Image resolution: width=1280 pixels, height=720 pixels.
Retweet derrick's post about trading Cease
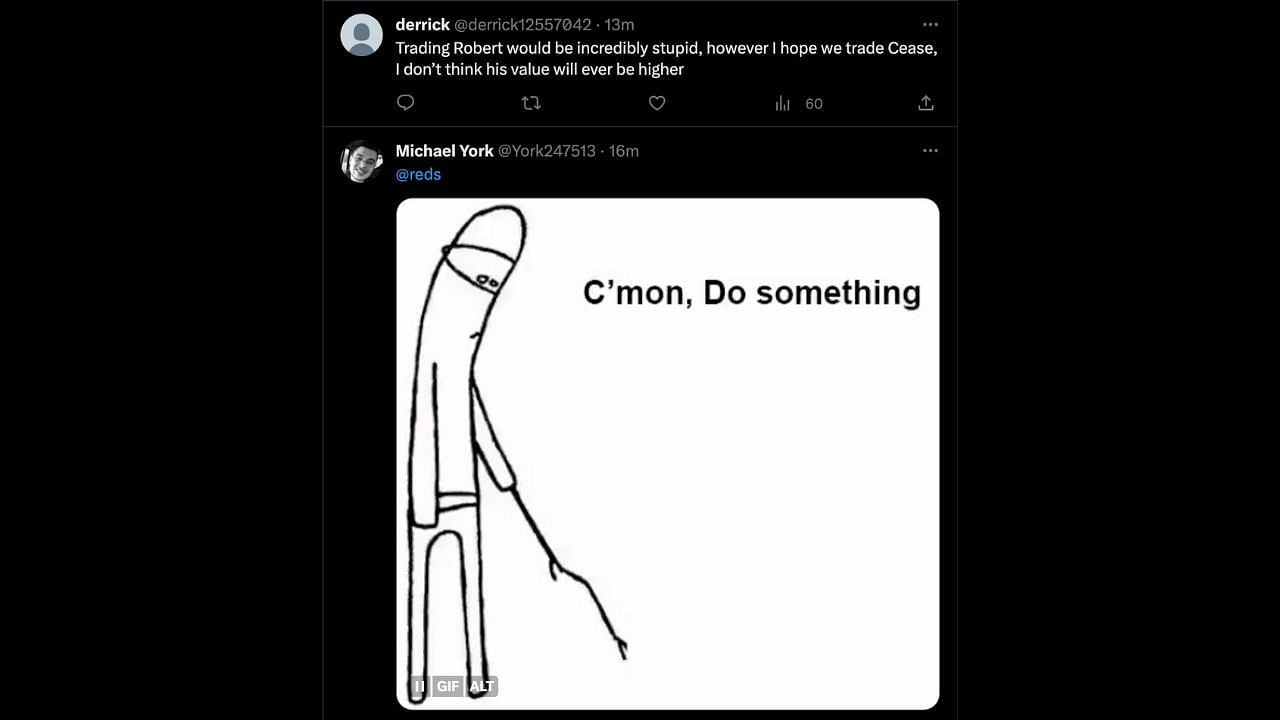531,103
